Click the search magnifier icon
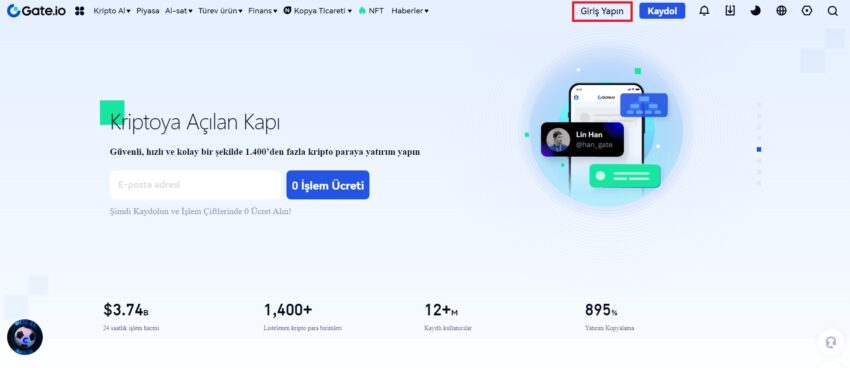Viewport: 850px width, 368px height. point(833,11)
